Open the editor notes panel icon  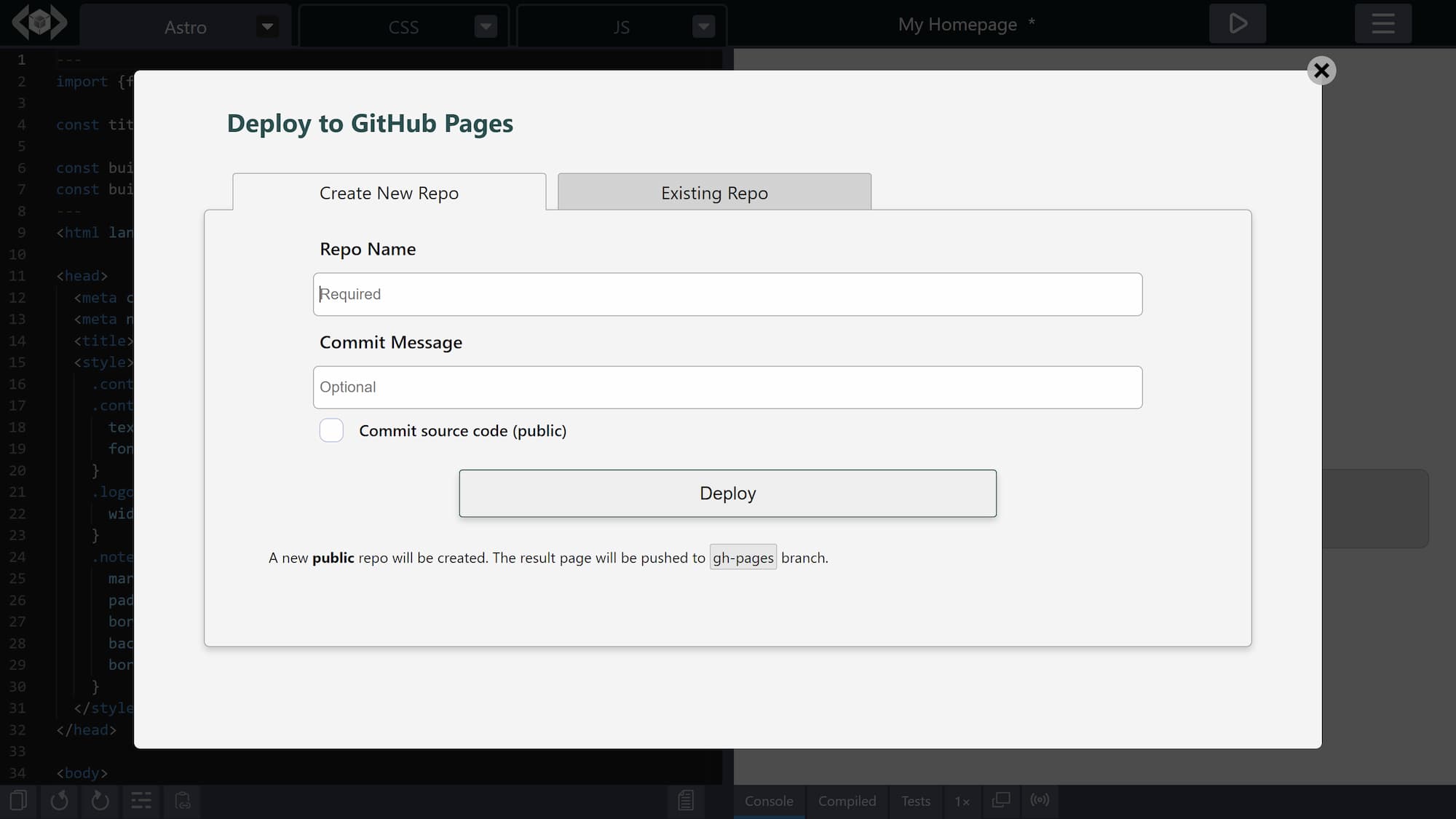pos(685,801)
